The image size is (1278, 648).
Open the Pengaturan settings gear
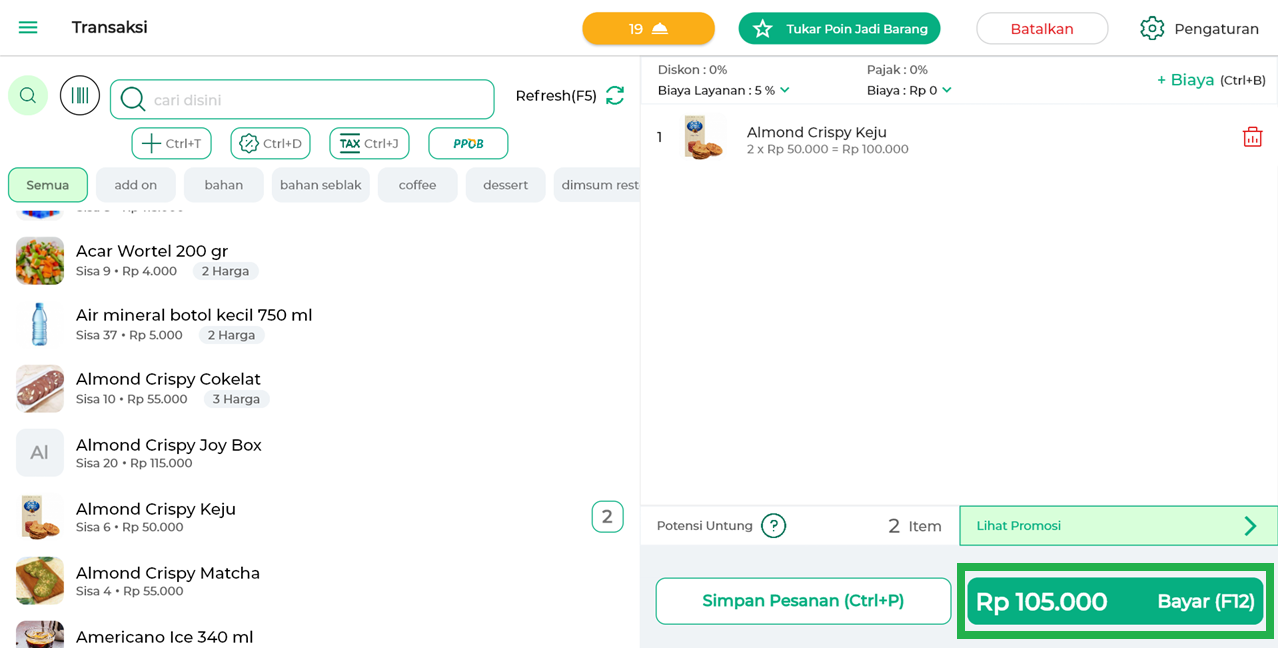point(1152,29)
